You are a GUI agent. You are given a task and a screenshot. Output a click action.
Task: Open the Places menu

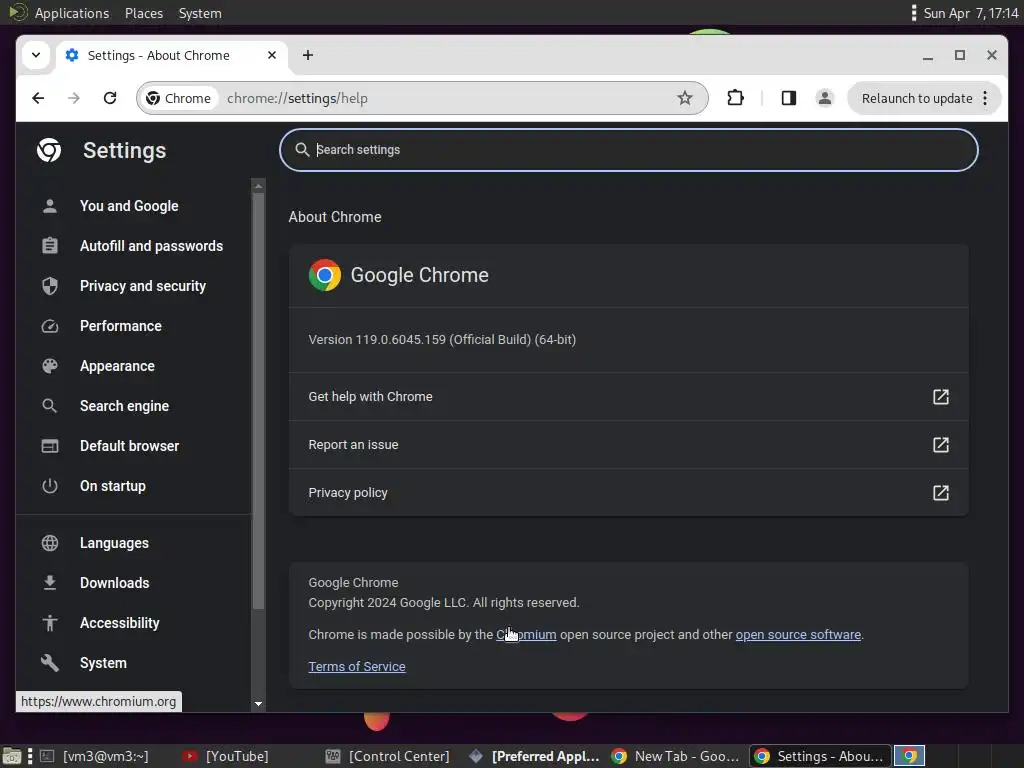(x=144, y=13)
